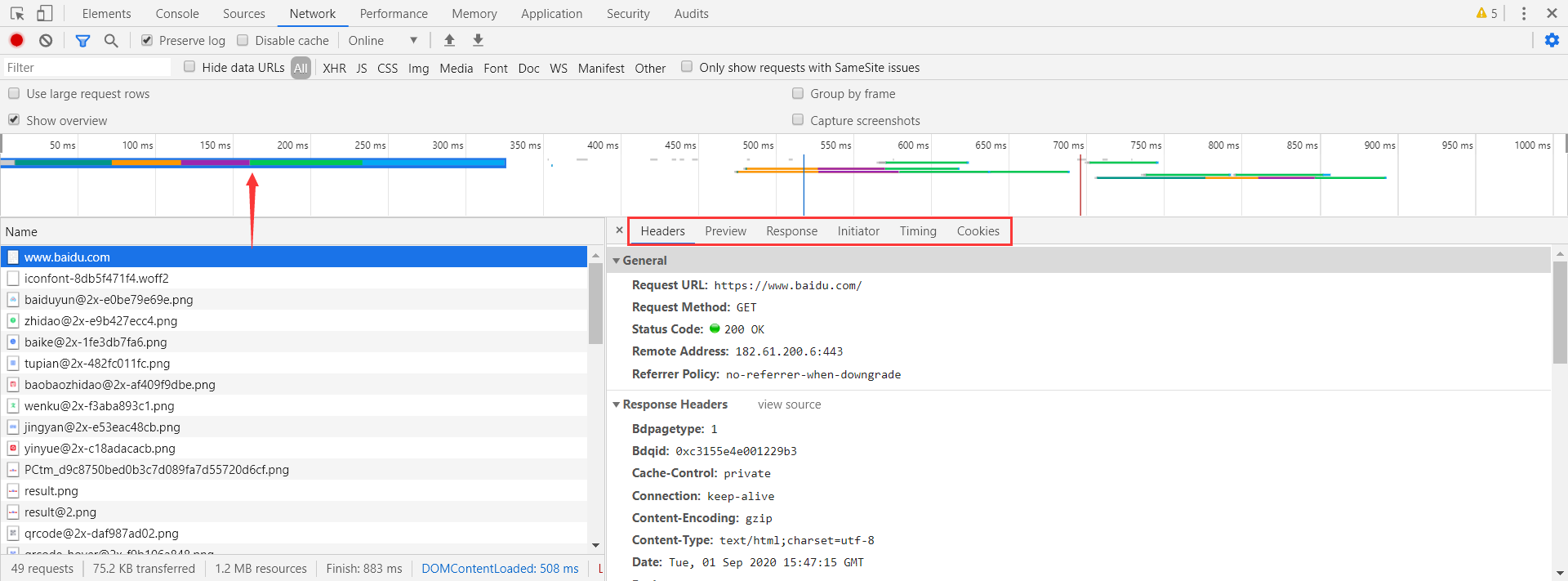Click the red record network log button
Viewport: 1568px width, 581px height.
(x=16, y=40)
